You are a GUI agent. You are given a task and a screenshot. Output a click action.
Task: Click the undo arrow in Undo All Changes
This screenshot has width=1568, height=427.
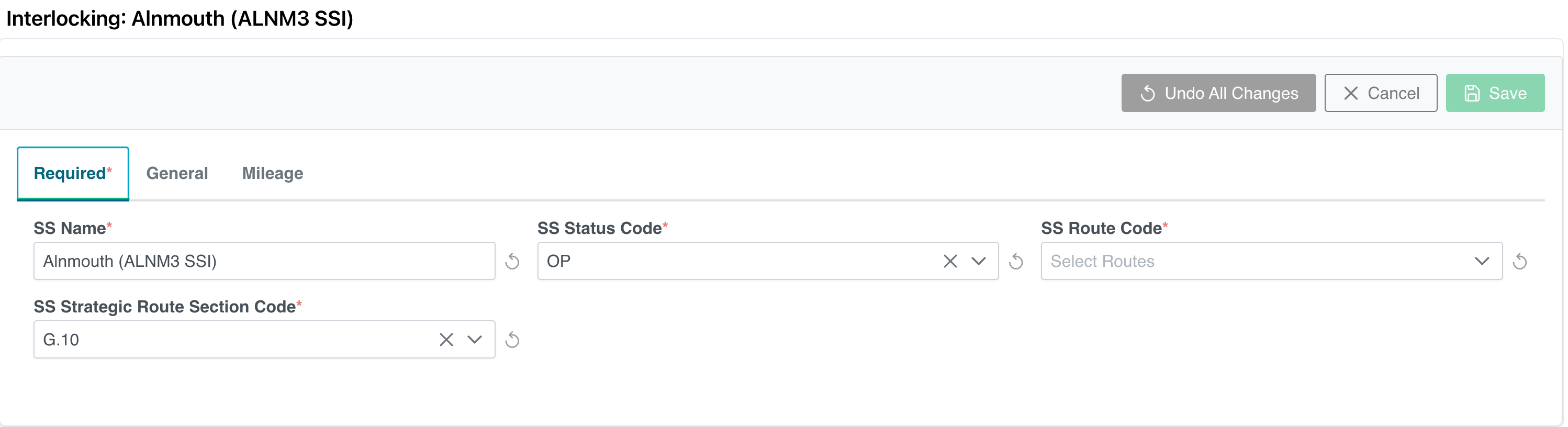click(1147, 94)
